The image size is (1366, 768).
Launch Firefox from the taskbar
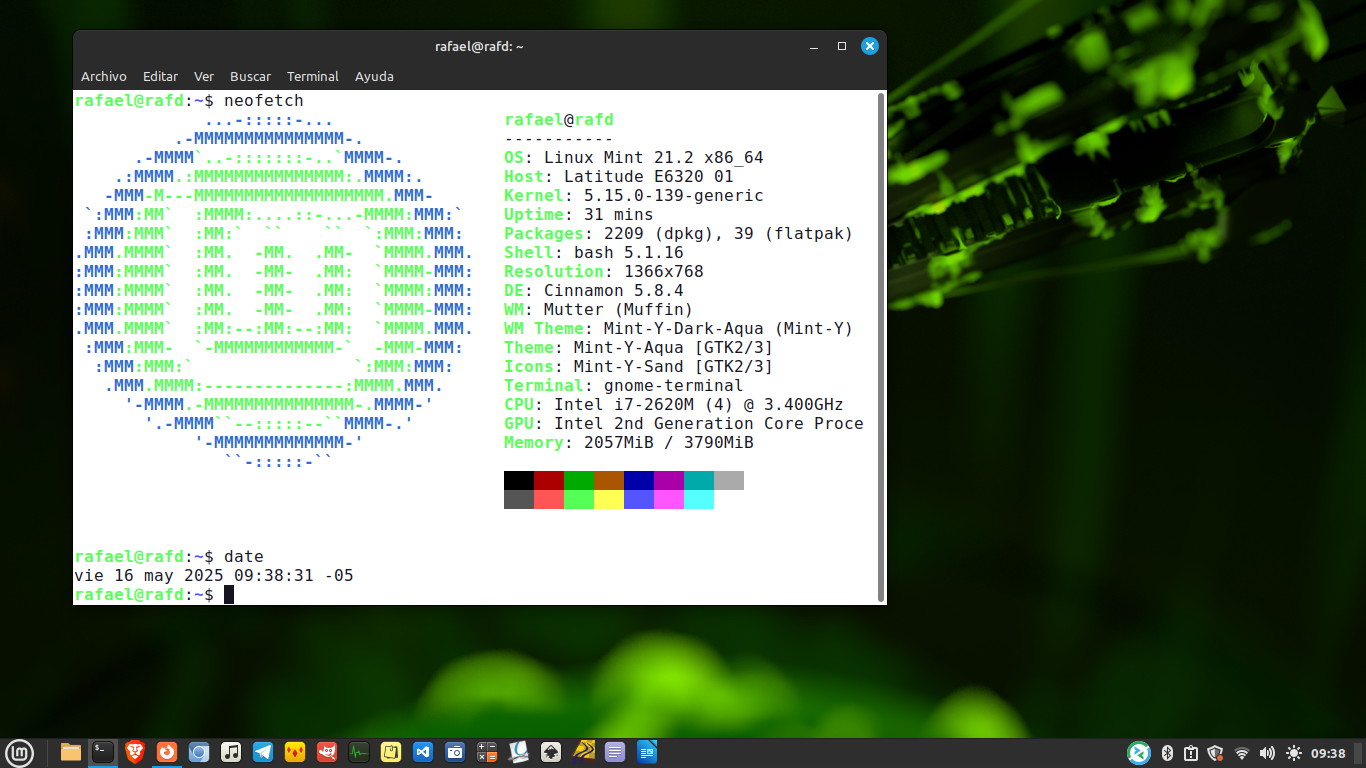click(167, 752)
